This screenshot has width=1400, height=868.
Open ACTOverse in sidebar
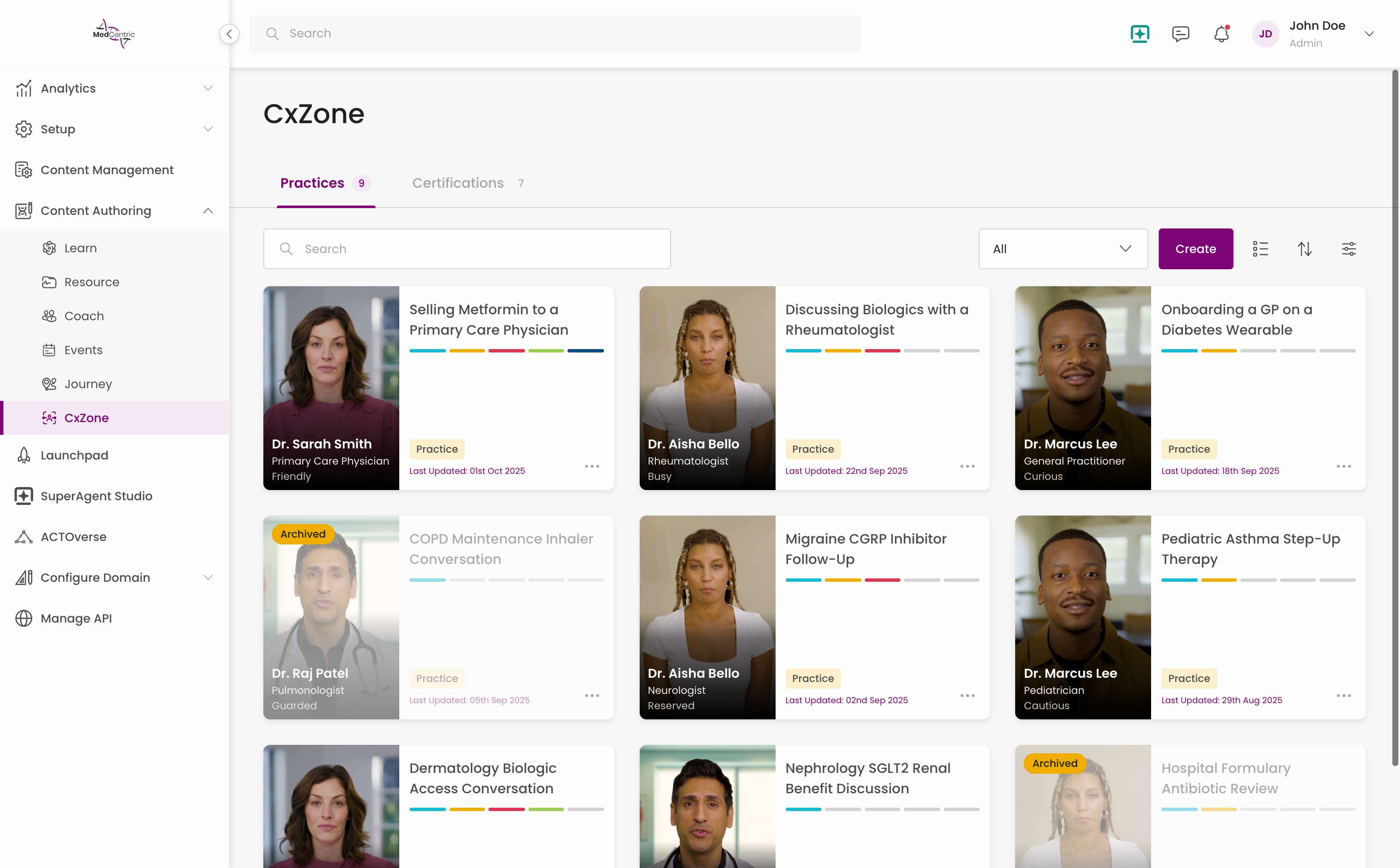click(115, 536)
